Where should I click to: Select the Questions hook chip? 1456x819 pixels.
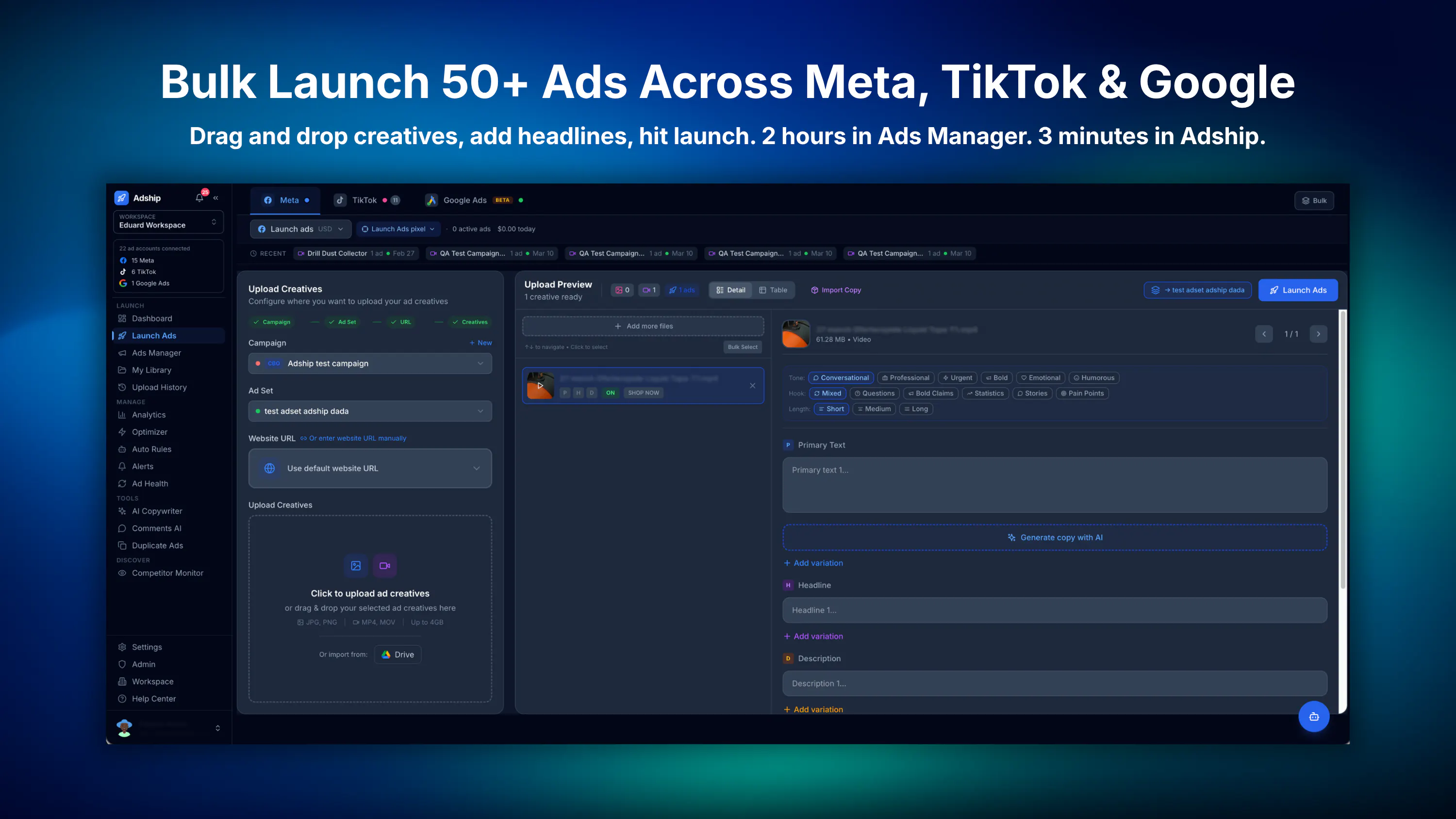click(875, 393)
